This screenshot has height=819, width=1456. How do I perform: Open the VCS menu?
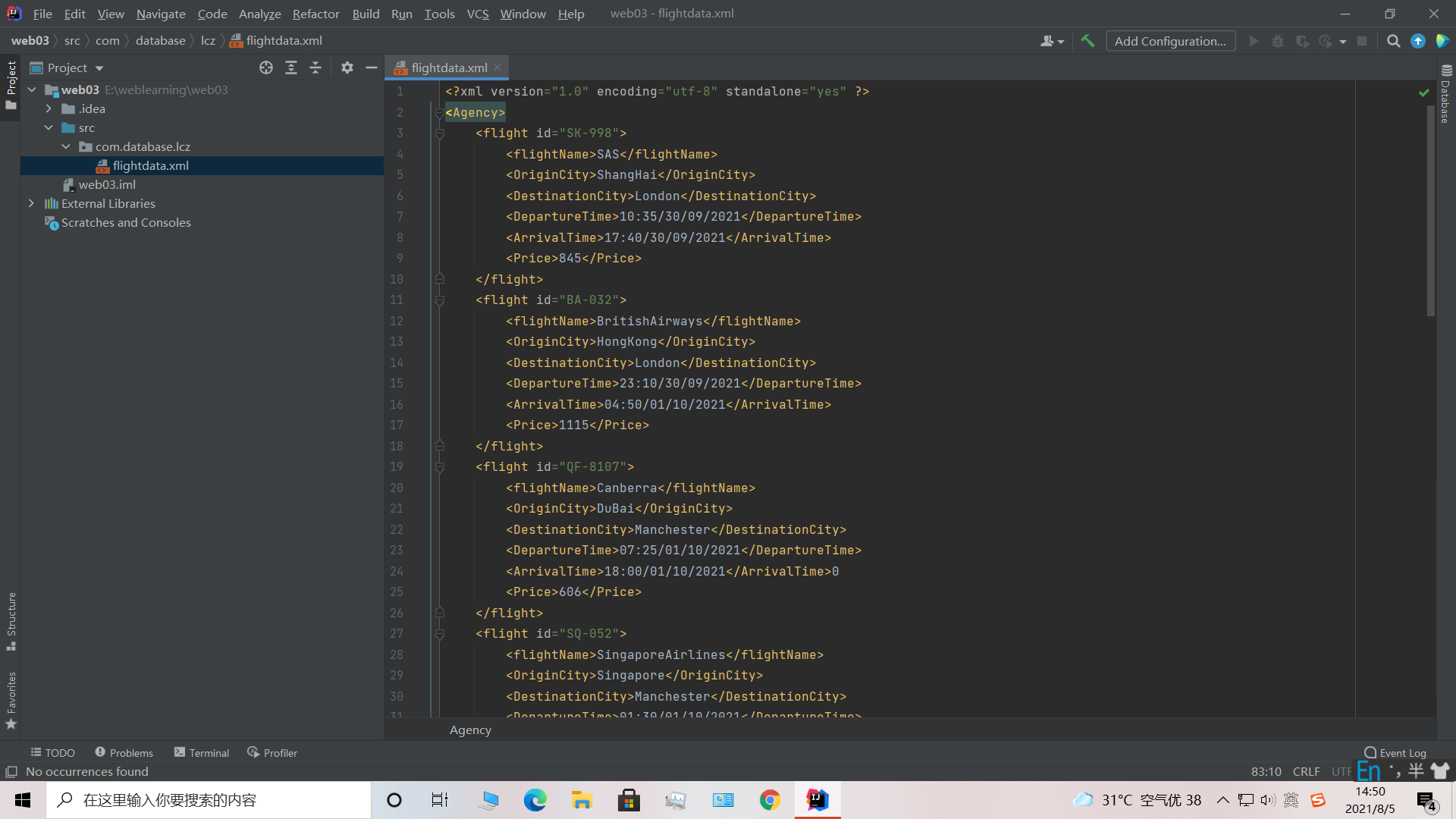pyautogui.click(x=478, y=14)
